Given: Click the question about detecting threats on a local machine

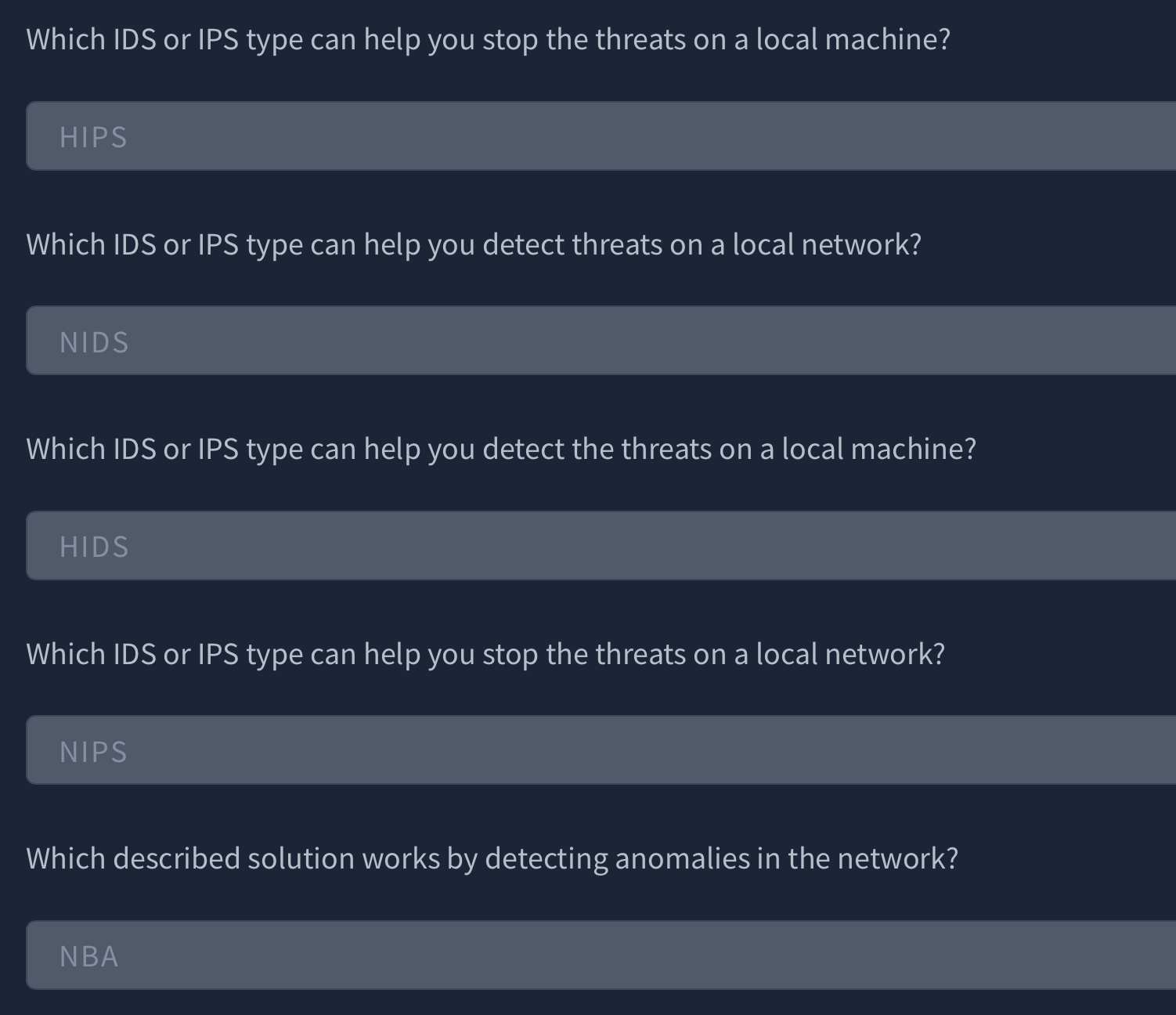Looking at the screenshot, I should tap(502, 450).
